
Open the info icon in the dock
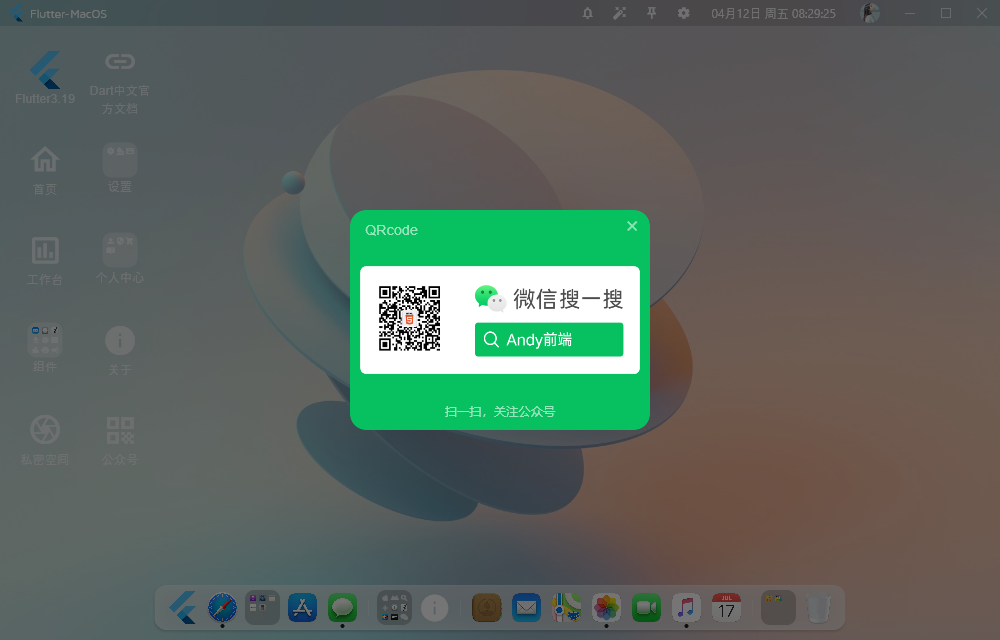pos(434,608)
